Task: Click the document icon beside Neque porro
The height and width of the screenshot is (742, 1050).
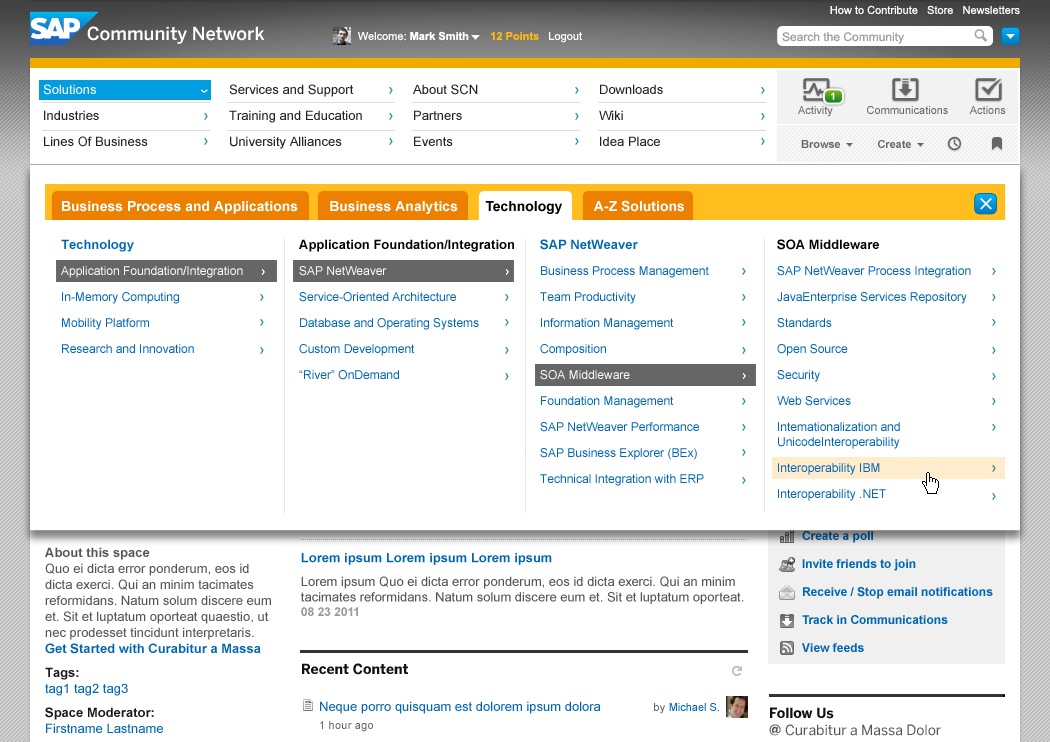Action: [308, 705]
